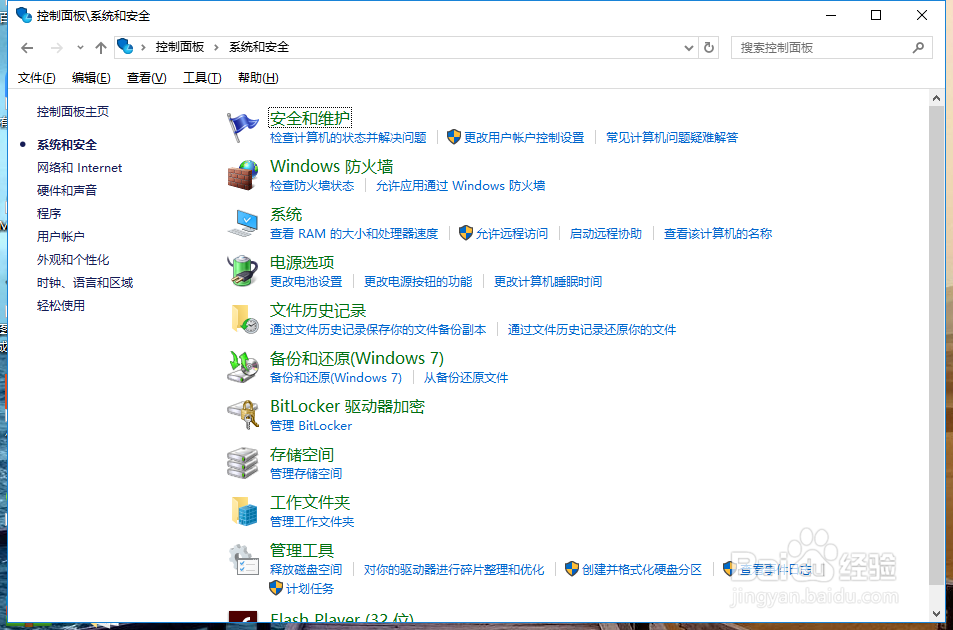The width and height of the screenshot is (953, 630).
Task: Click the Flash Player icon at the bottom
Action: click(x=243, y=617)
